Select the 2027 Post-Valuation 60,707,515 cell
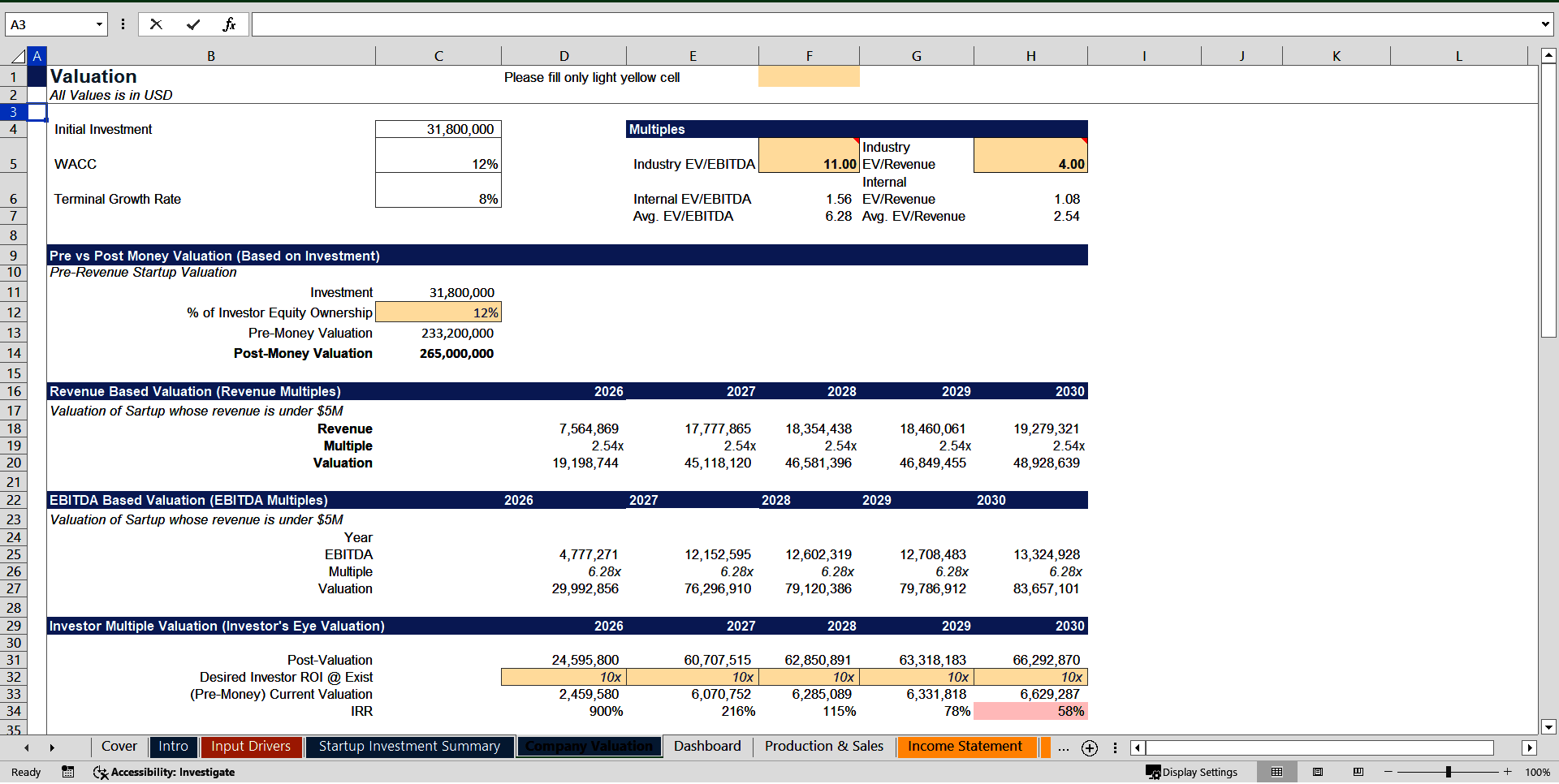Image resolution: width=1559 pixels, height=784 pixels. tap(693, 660)
